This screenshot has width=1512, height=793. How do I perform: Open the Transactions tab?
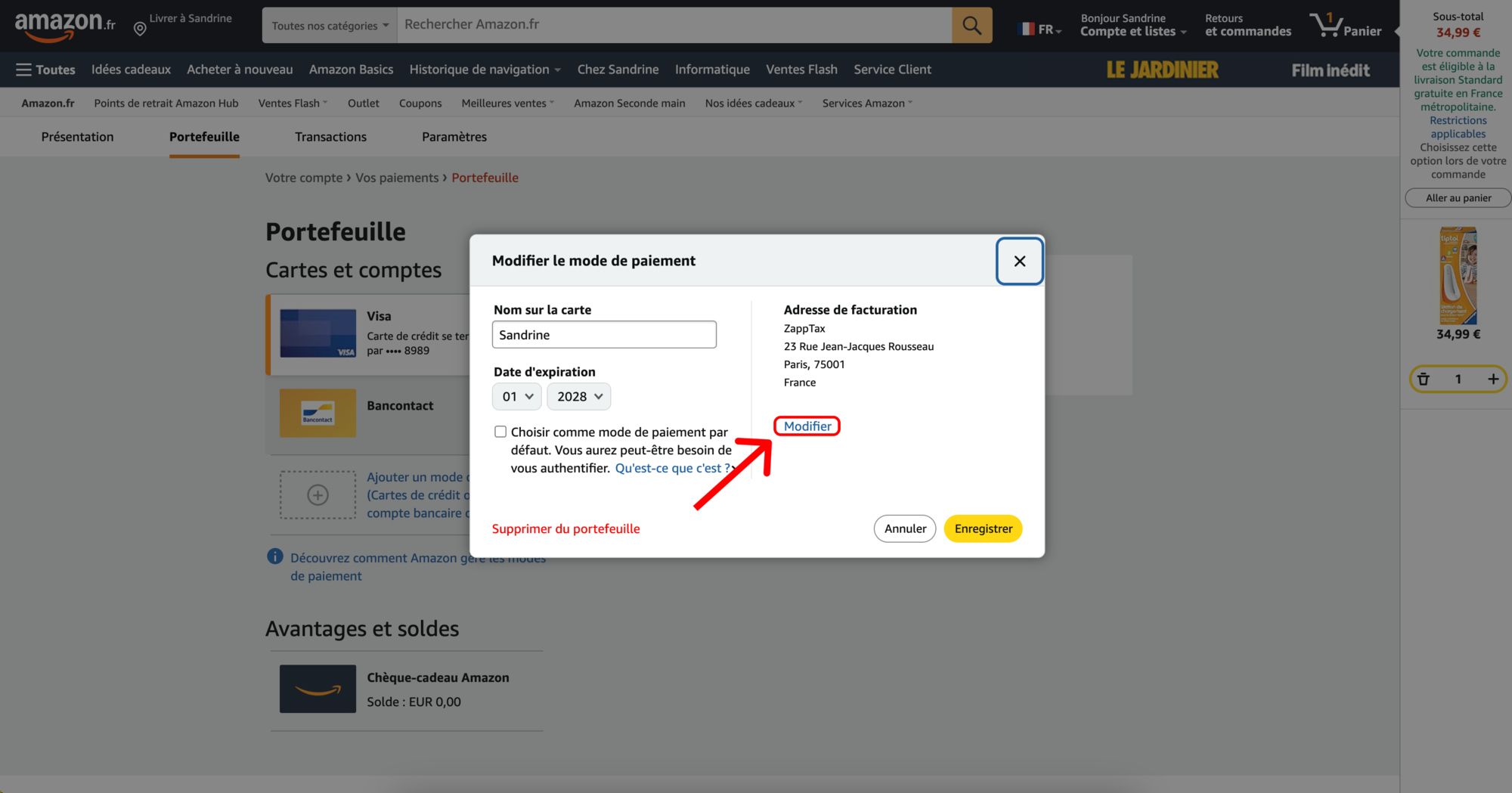[x=330, y=137]
